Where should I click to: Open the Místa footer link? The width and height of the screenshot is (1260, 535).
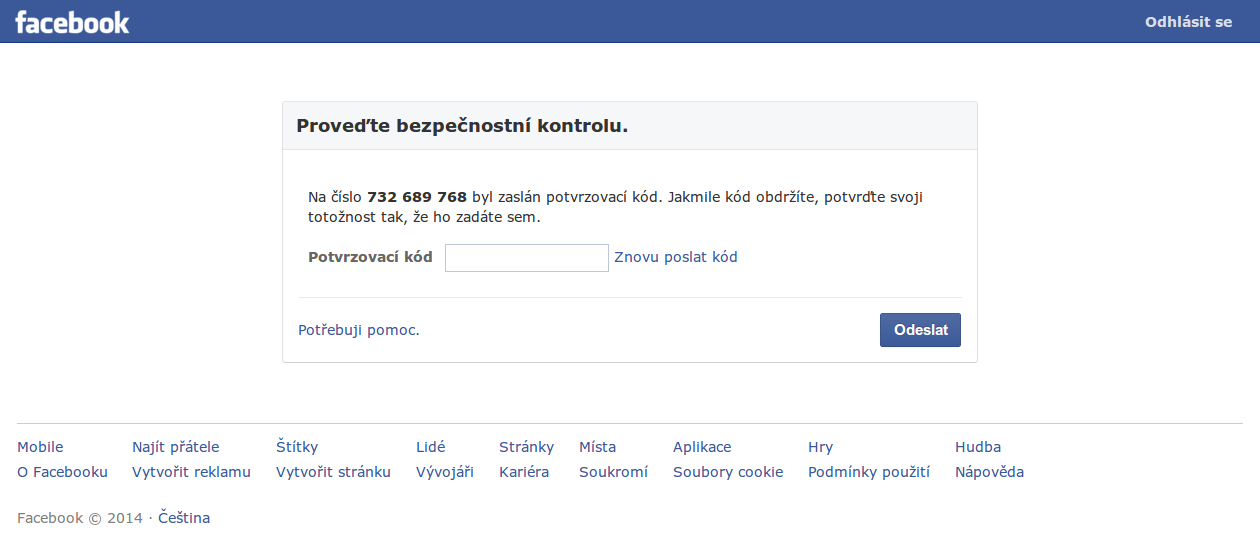(x=597, y=447)
